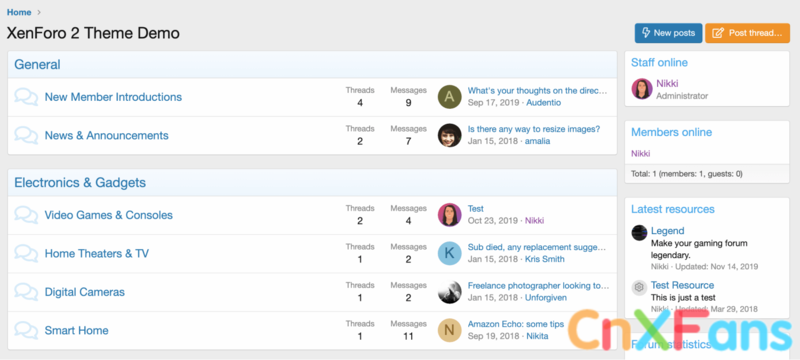Image resolution: width=800 pixels, height=360 pixels.
Task: Click the Test Resource gear icon
Action: 639,287
